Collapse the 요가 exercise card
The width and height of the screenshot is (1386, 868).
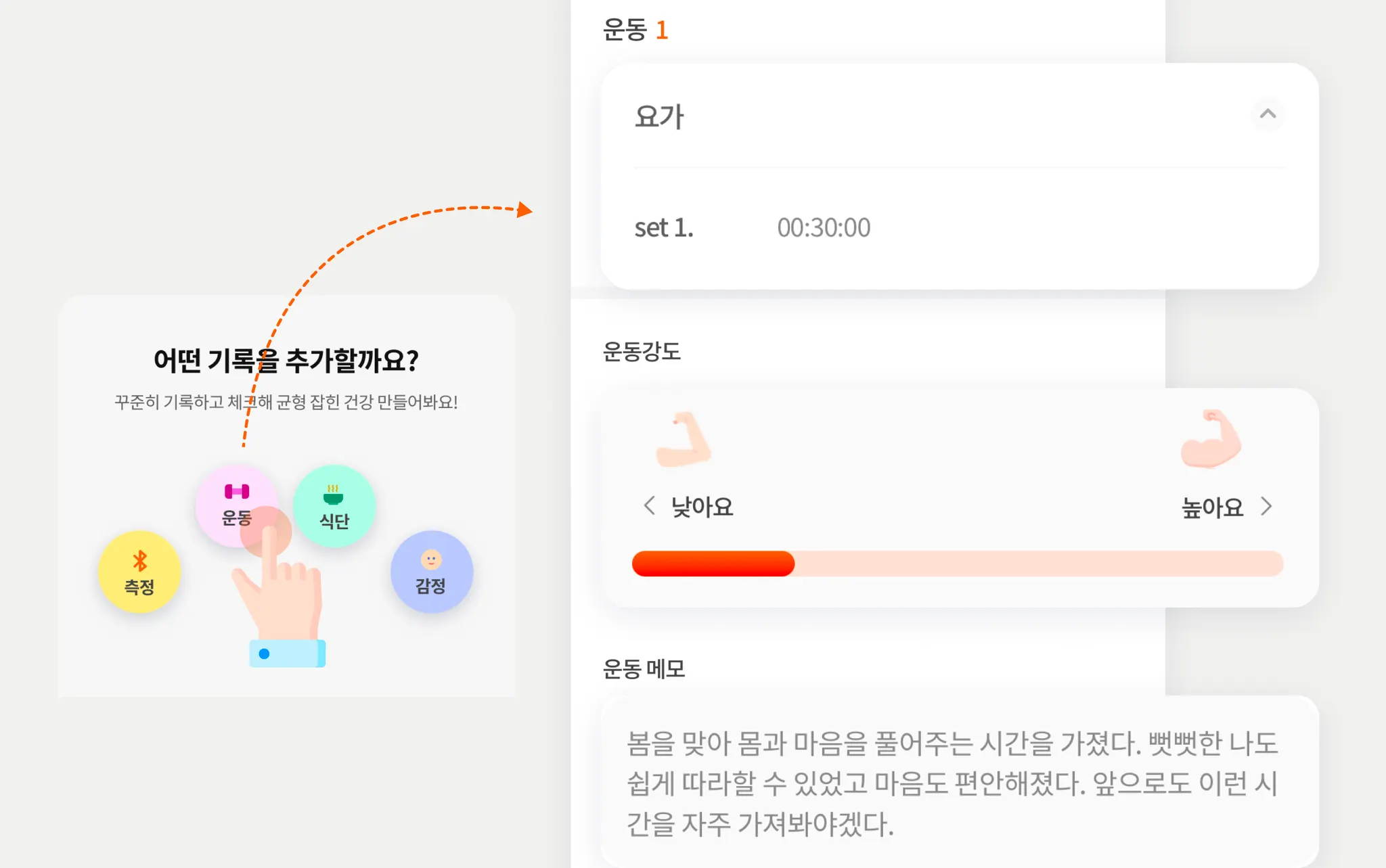(x=1268, y=114)
